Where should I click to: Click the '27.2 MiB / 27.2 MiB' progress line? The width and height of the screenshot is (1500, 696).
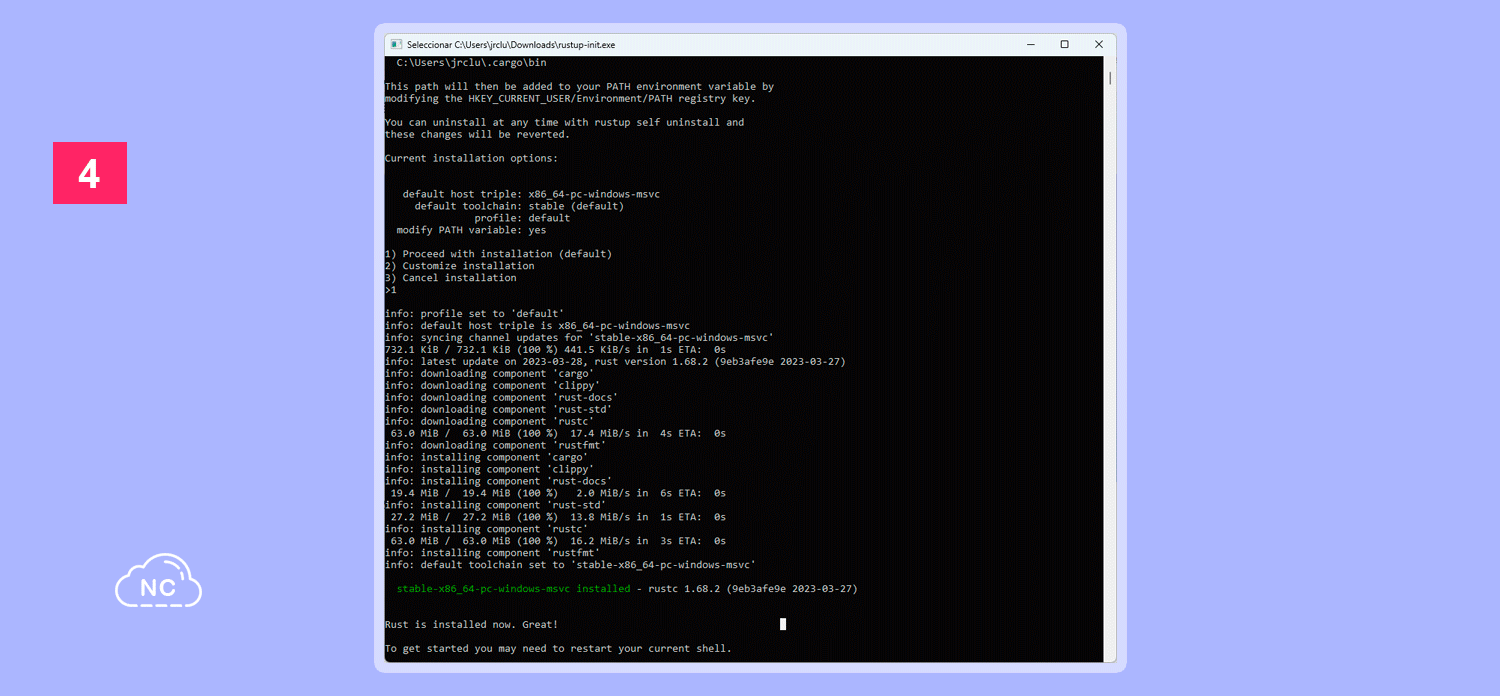point(558,519)
